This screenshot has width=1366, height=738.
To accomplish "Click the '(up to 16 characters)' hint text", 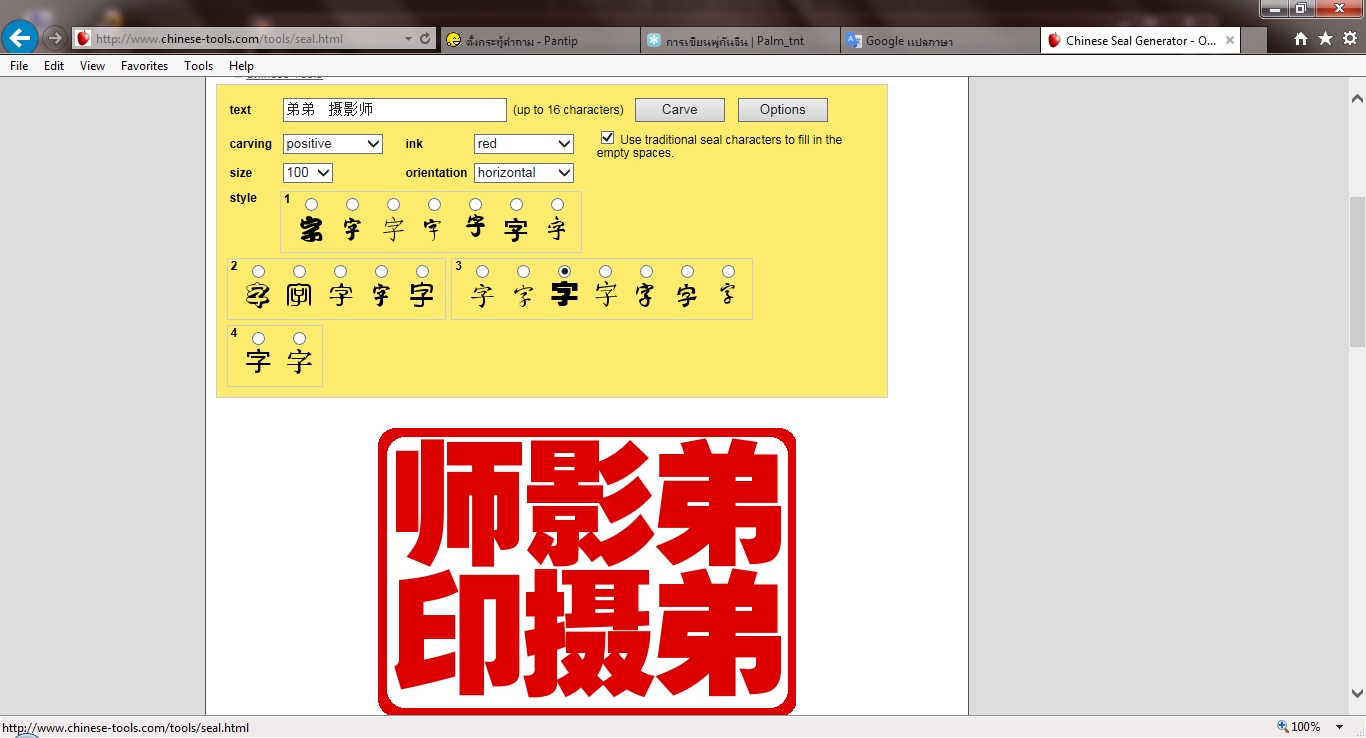I will (x=568, y=110).
